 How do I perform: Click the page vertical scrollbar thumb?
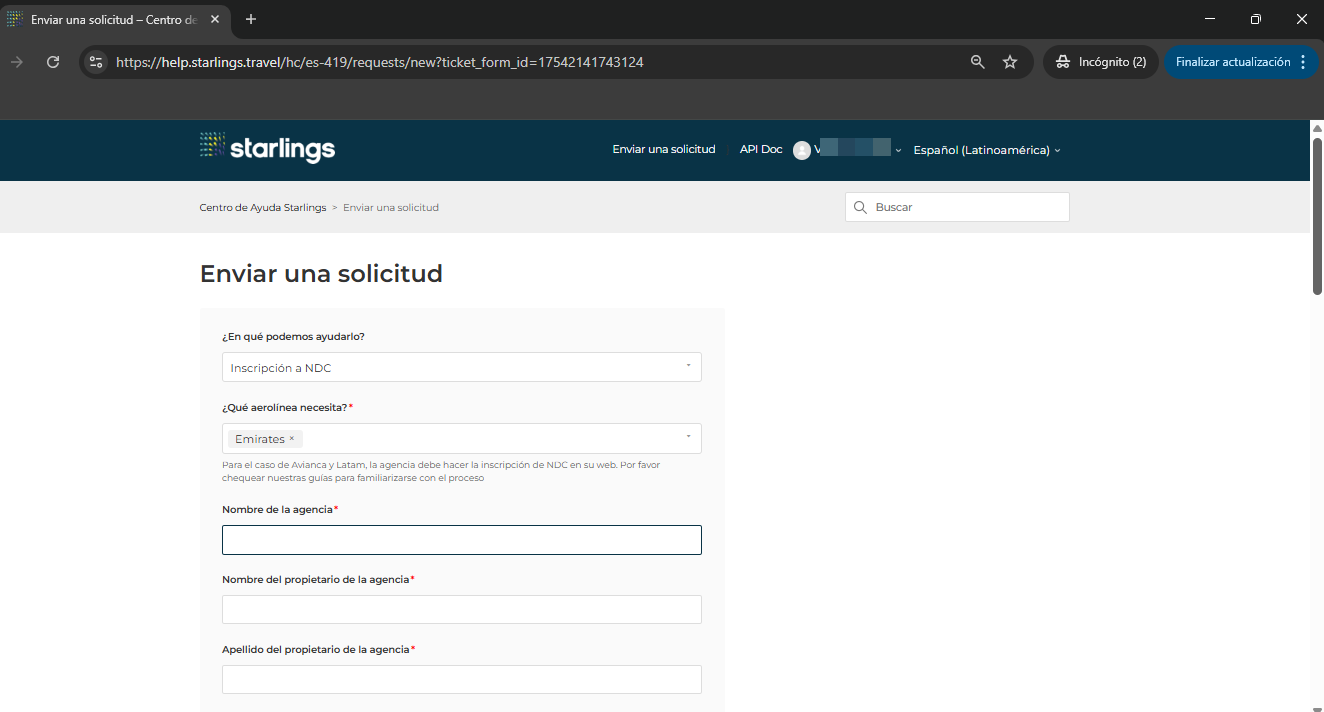1317,215
